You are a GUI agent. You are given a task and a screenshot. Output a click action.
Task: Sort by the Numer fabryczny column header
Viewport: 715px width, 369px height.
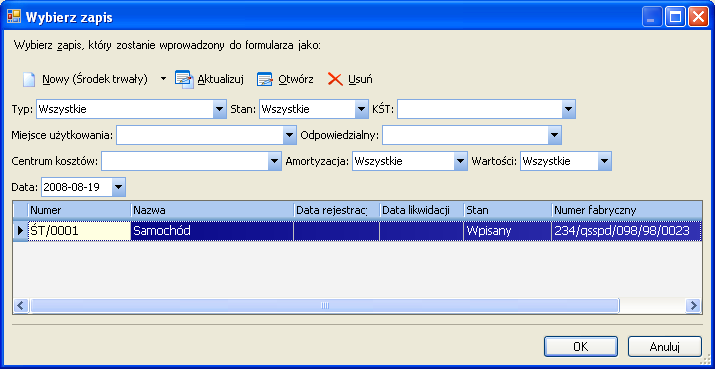click(627, 210)
